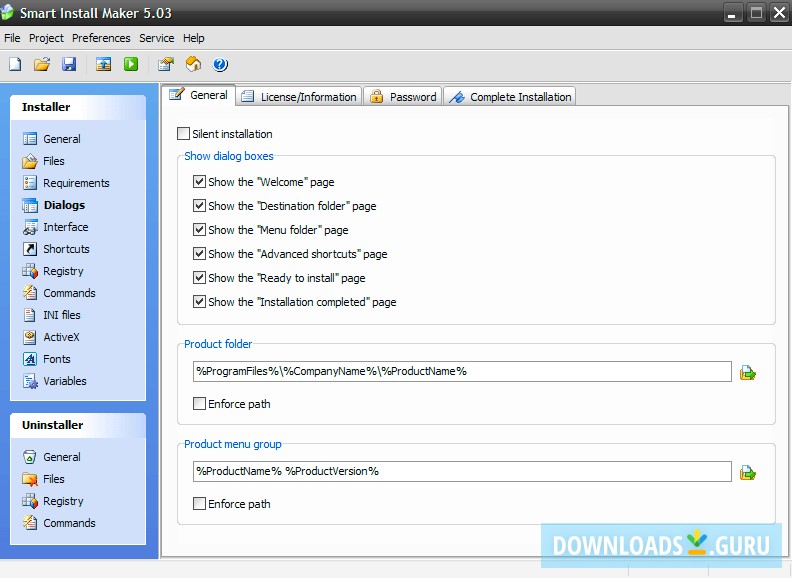Image resolution: width=792 pixels, height=578 pixels.
Task: Click variable insert icon for Product menu group
Action: click(748, 473)
